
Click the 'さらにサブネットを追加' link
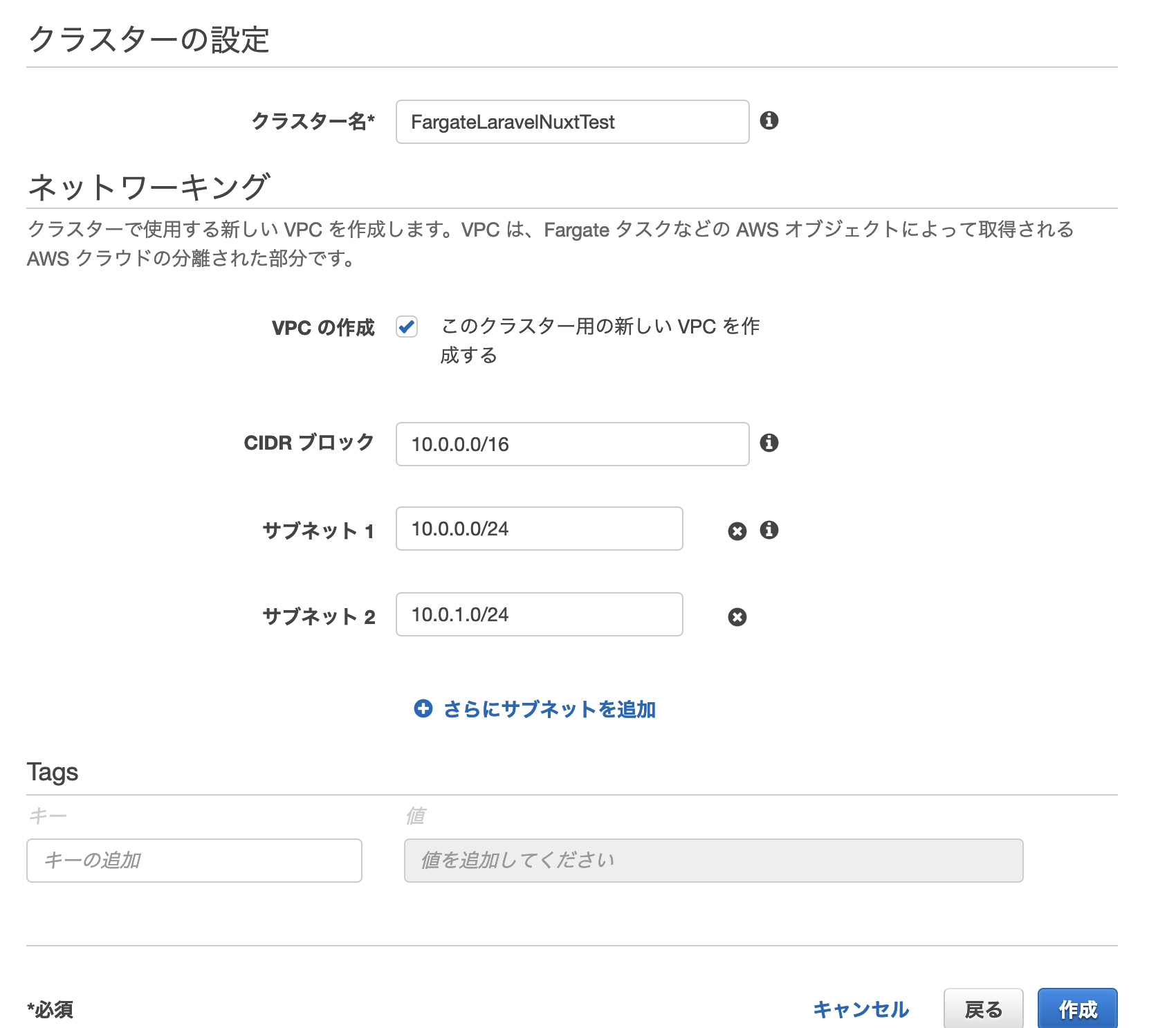tap(549, 709)
